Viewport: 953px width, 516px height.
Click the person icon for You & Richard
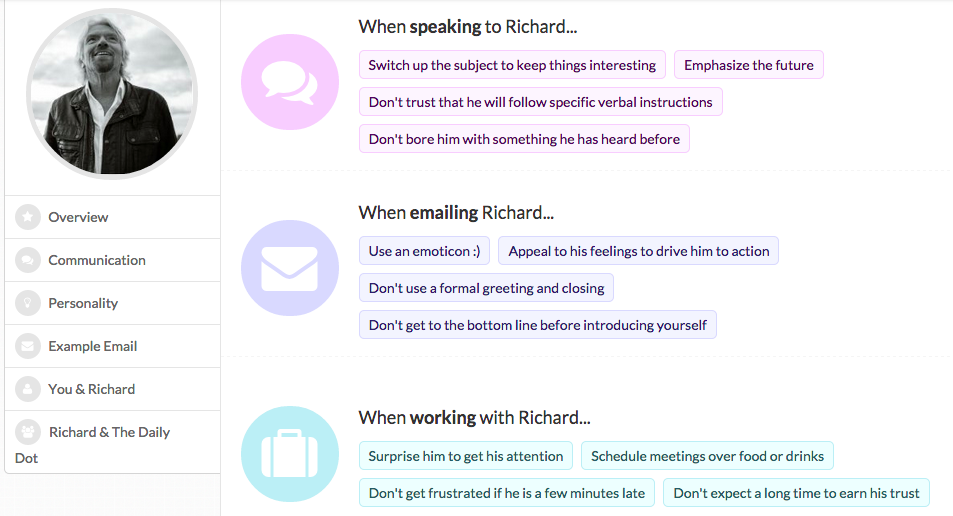28,389
